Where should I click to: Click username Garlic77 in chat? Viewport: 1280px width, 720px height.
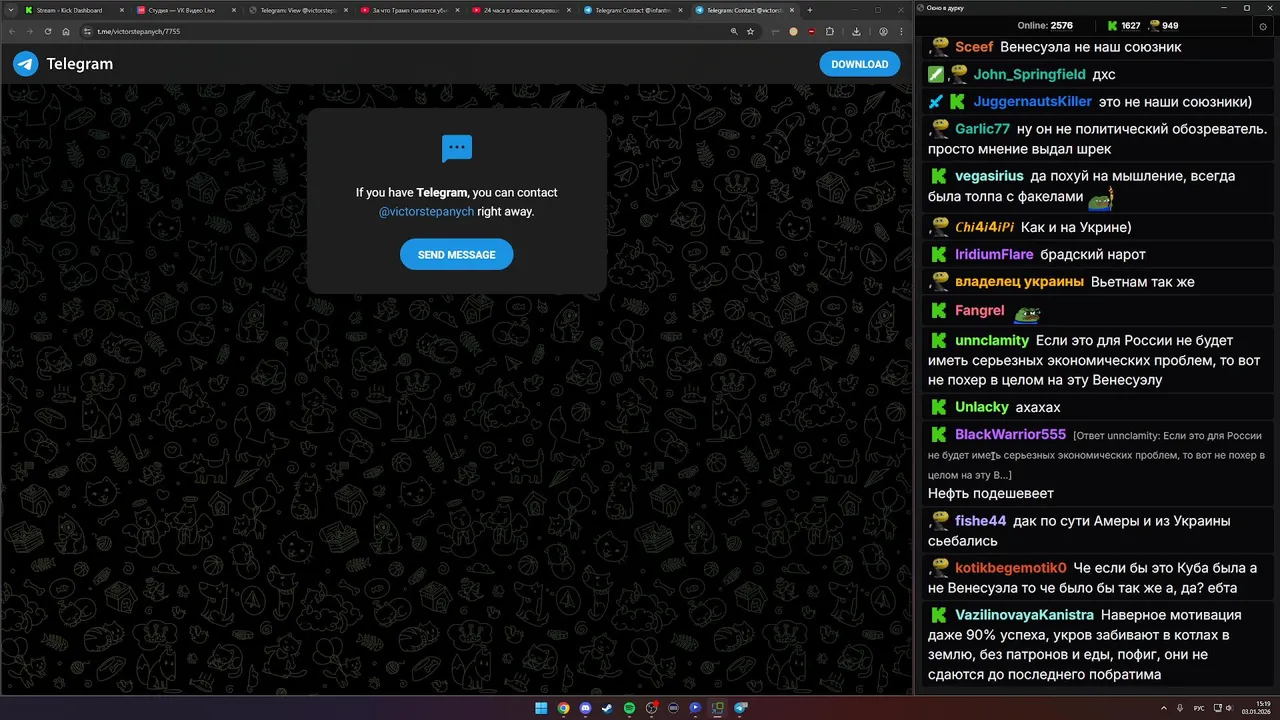982,128
